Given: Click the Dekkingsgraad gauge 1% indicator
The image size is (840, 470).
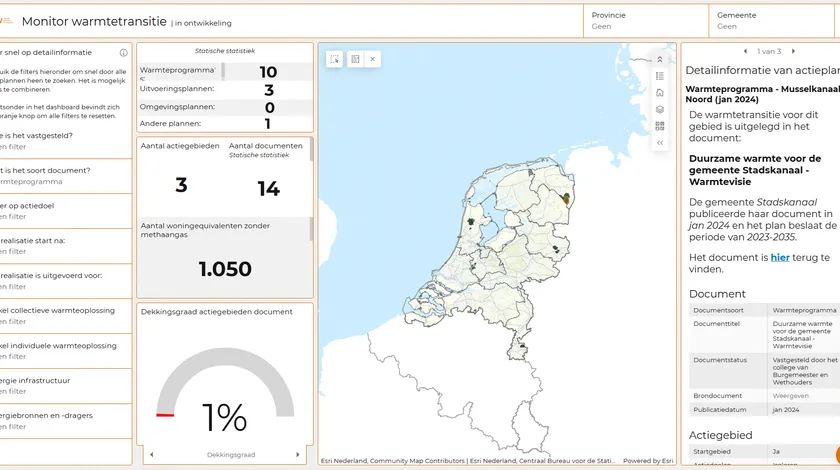Looking at the screenshot, I should [224, 417].
